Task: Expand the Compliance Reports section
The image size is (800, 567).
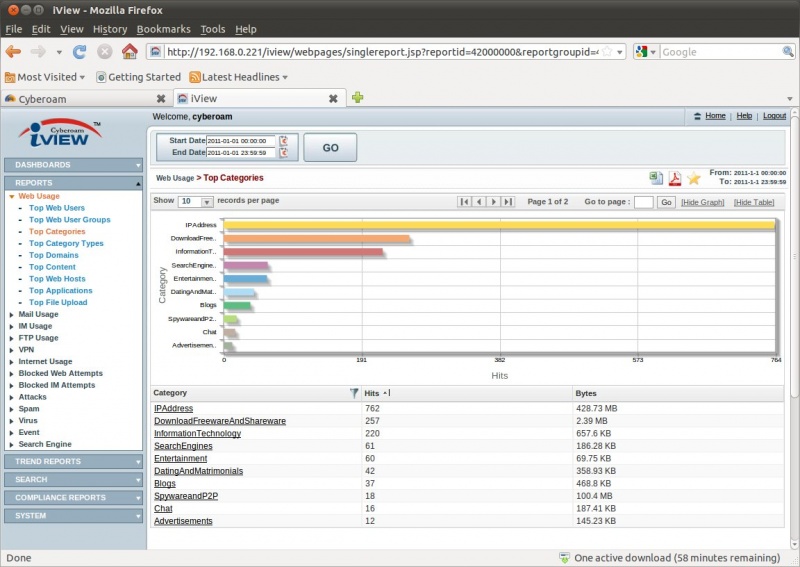Action: point(73,497)
